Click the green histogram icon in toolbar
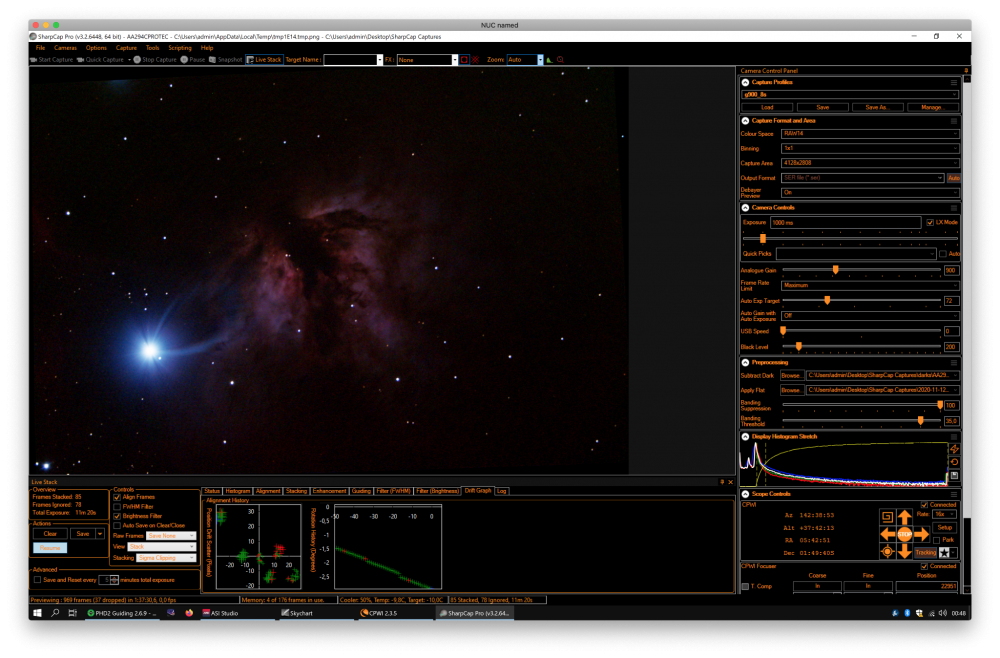The height and width of the screenshot is (658, 1000). coord(549,59)
